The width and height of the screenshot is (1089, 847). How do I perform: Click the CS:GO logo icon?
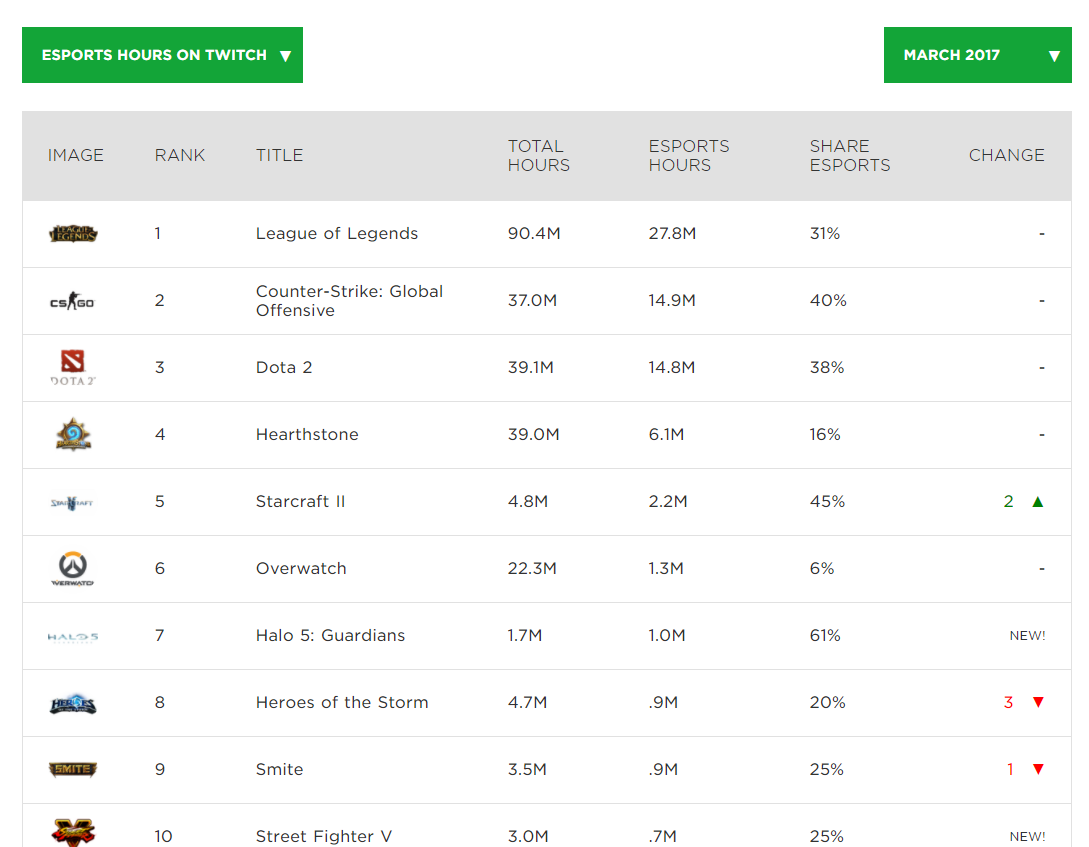point(72,302)
